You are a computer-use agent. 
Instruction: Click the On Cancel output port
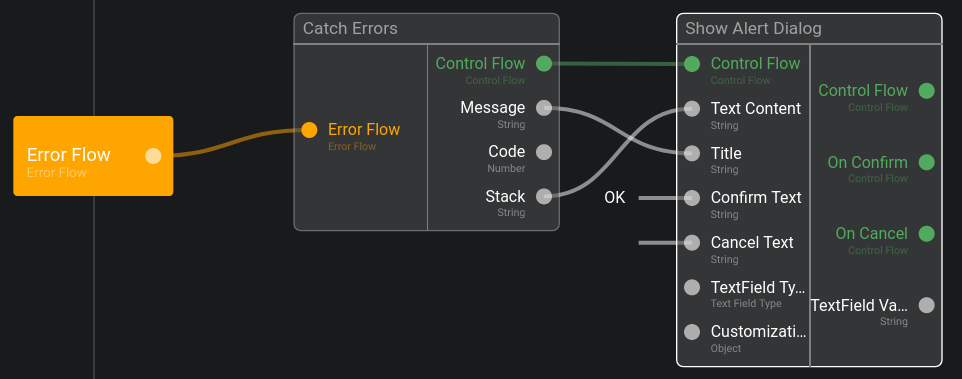926,234
